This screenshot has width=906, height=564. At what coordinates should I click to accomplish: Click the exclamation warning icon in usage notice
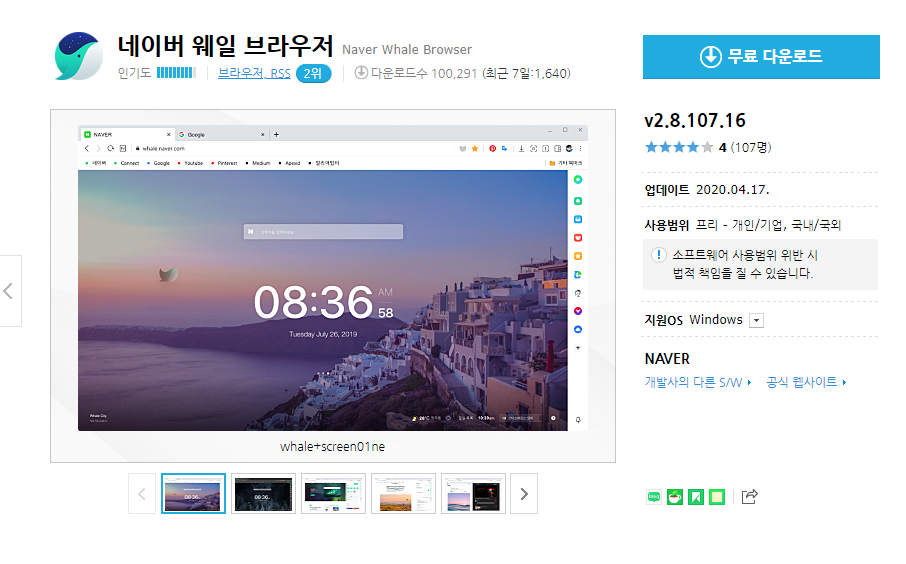(658, 255)
